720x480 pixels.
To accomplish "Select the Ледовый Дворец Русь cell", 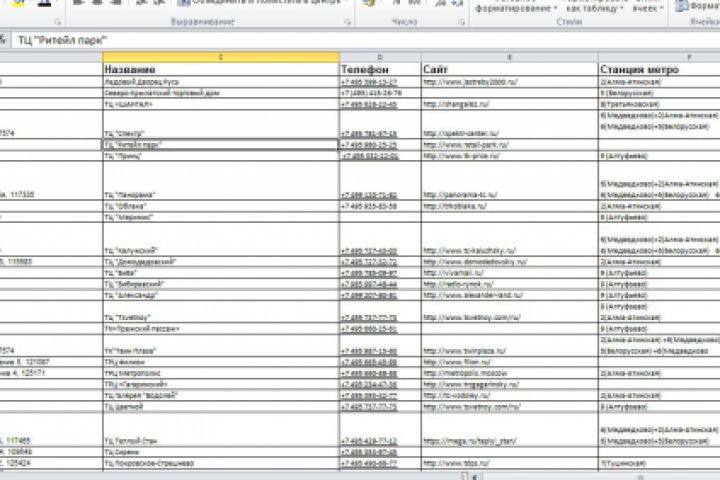I will coord(221,82).
